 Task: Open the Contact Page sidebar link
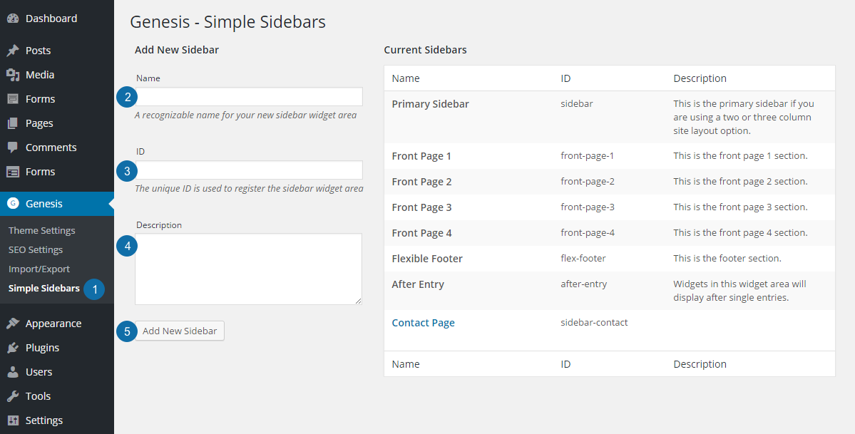coord(423,323)
